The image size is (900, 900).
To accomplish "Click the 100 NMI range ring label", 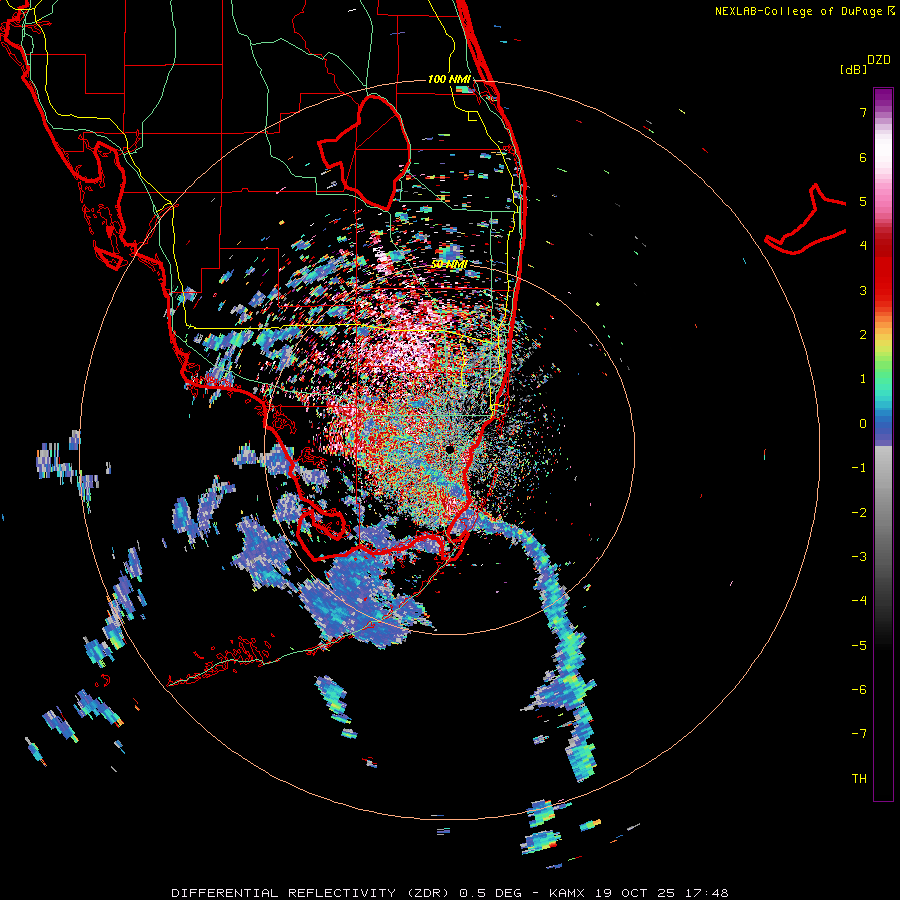I will coord(449,79).
